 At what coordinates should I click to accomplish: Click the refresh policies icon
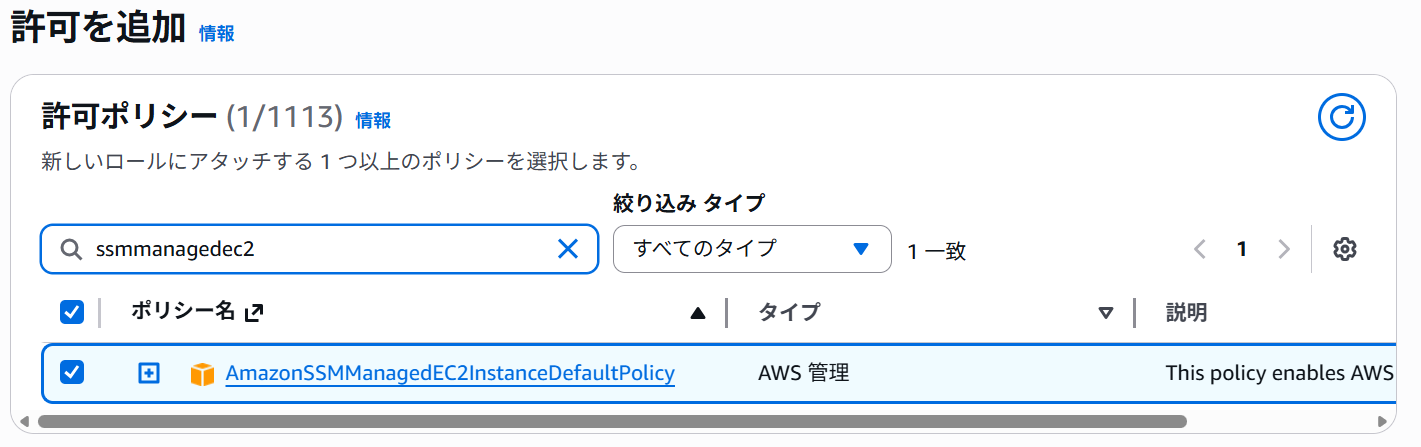1341,118
